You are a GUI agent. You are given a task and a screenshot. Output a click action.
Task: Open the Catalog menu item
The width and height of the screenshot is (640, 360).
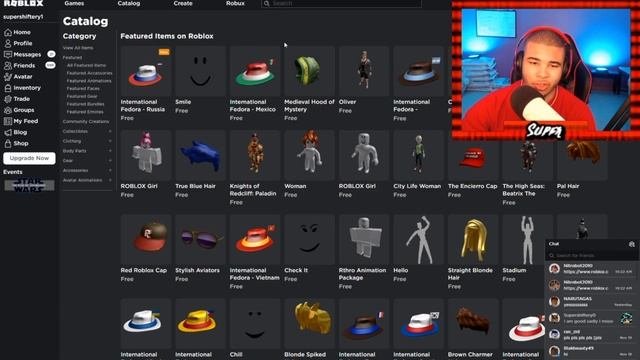(x=129, y=3)
